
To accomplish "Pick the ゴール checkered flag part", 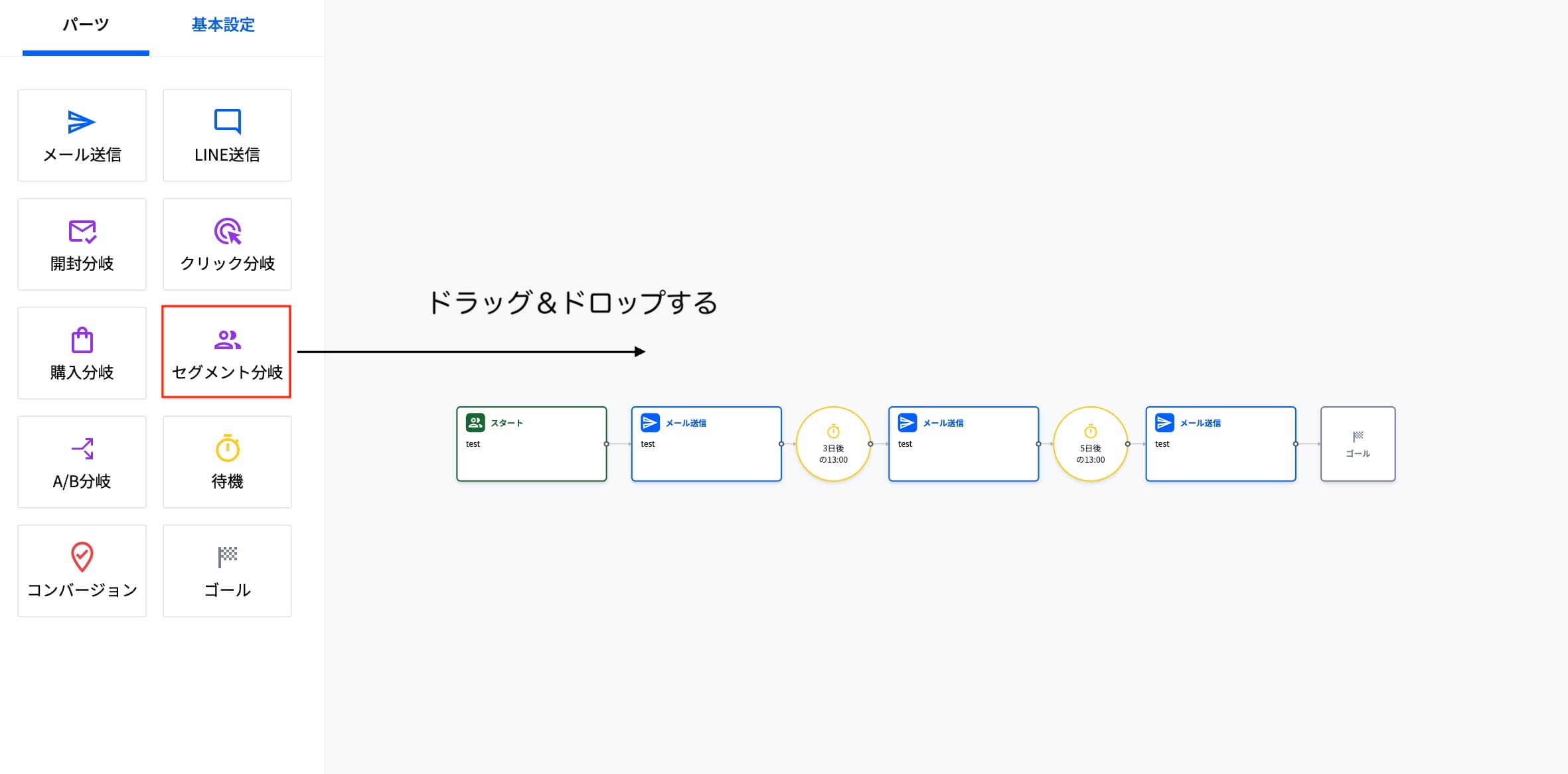I will [227, 571].
